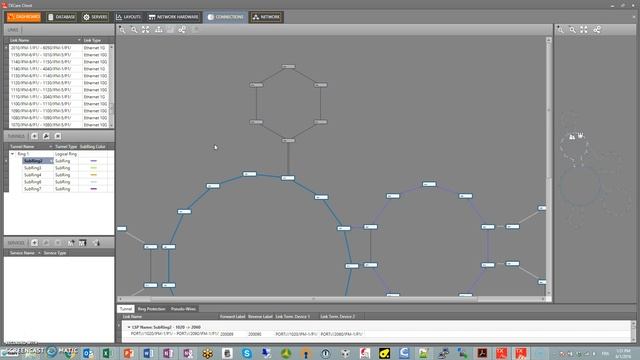Click second M icon in Services toolbar
The width and height of the screenshot is (640, 360).
[82, 242]
